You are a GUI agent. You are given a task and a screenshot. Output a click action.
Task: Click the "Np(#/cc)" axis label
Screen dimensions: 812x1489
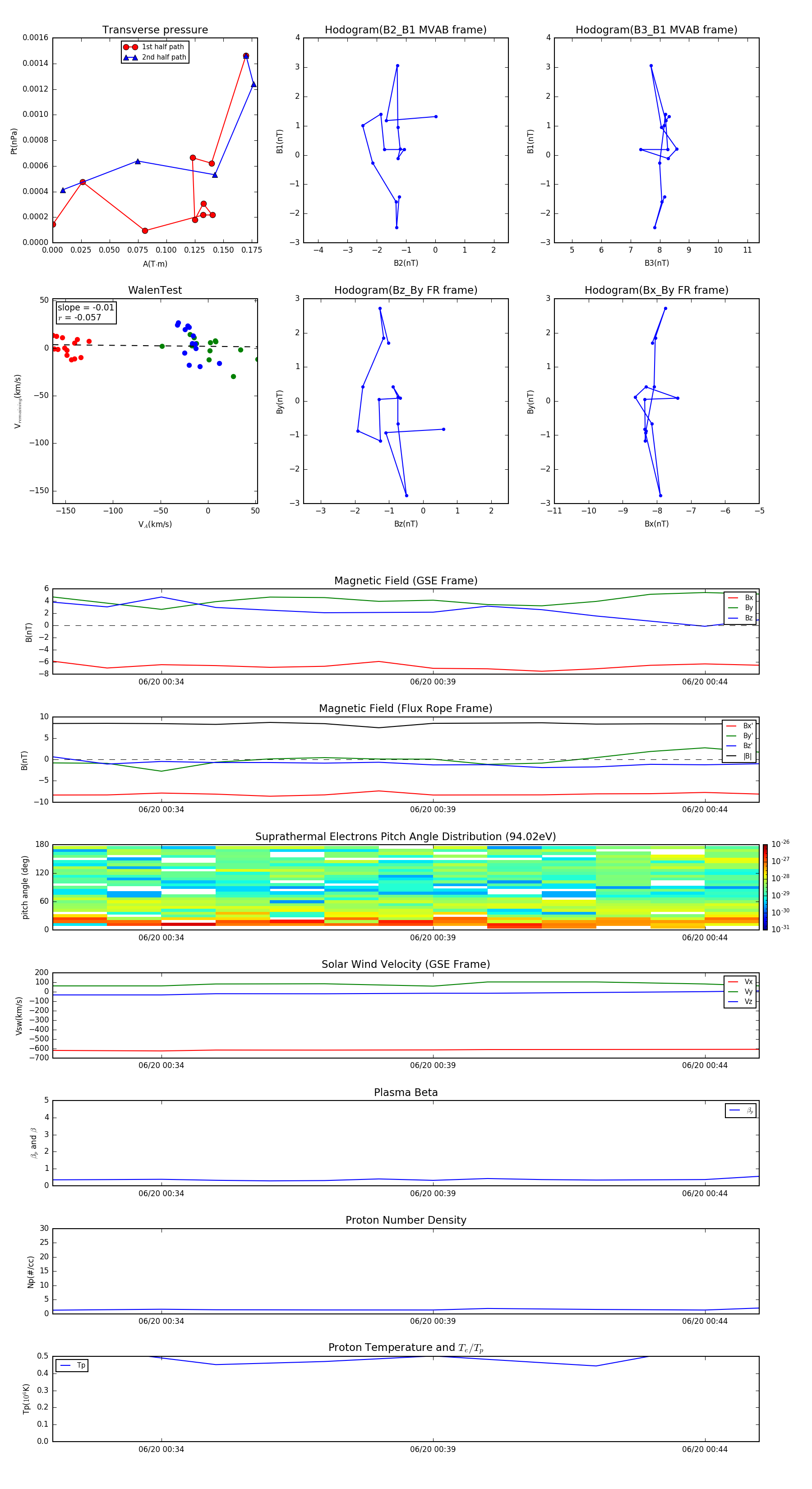31,1272
